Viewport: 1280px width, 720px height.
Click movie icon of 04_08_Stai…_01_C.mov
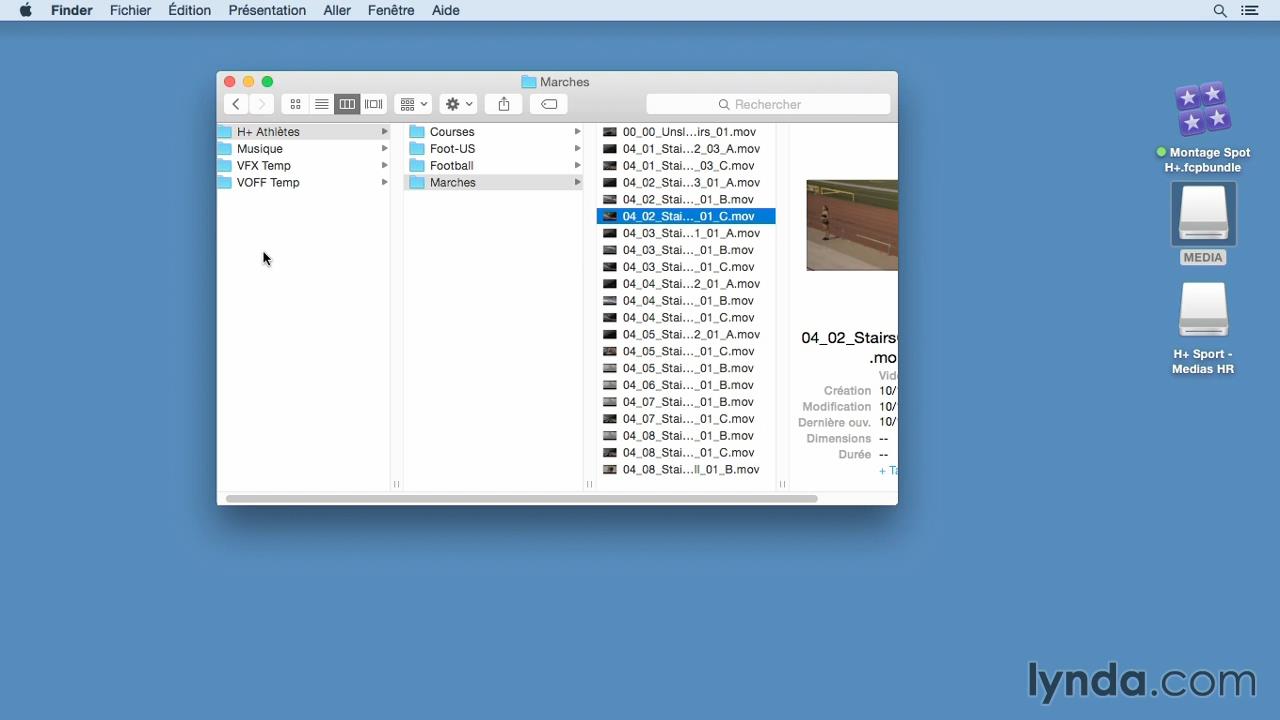click(x=610, y=453)
